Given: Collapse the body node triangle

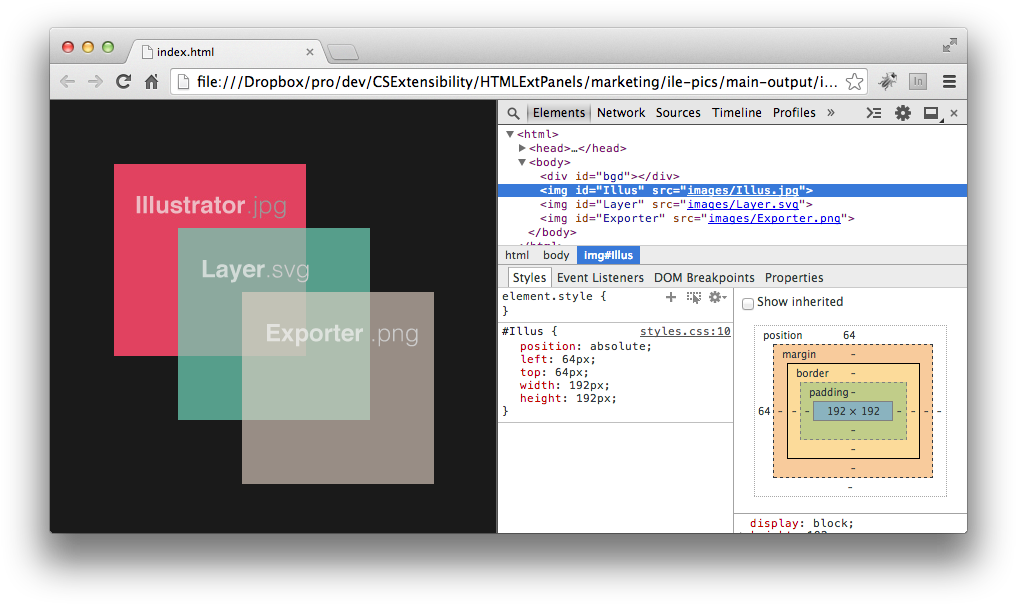Looking at the screenshot, I should (x=522, y=162).
